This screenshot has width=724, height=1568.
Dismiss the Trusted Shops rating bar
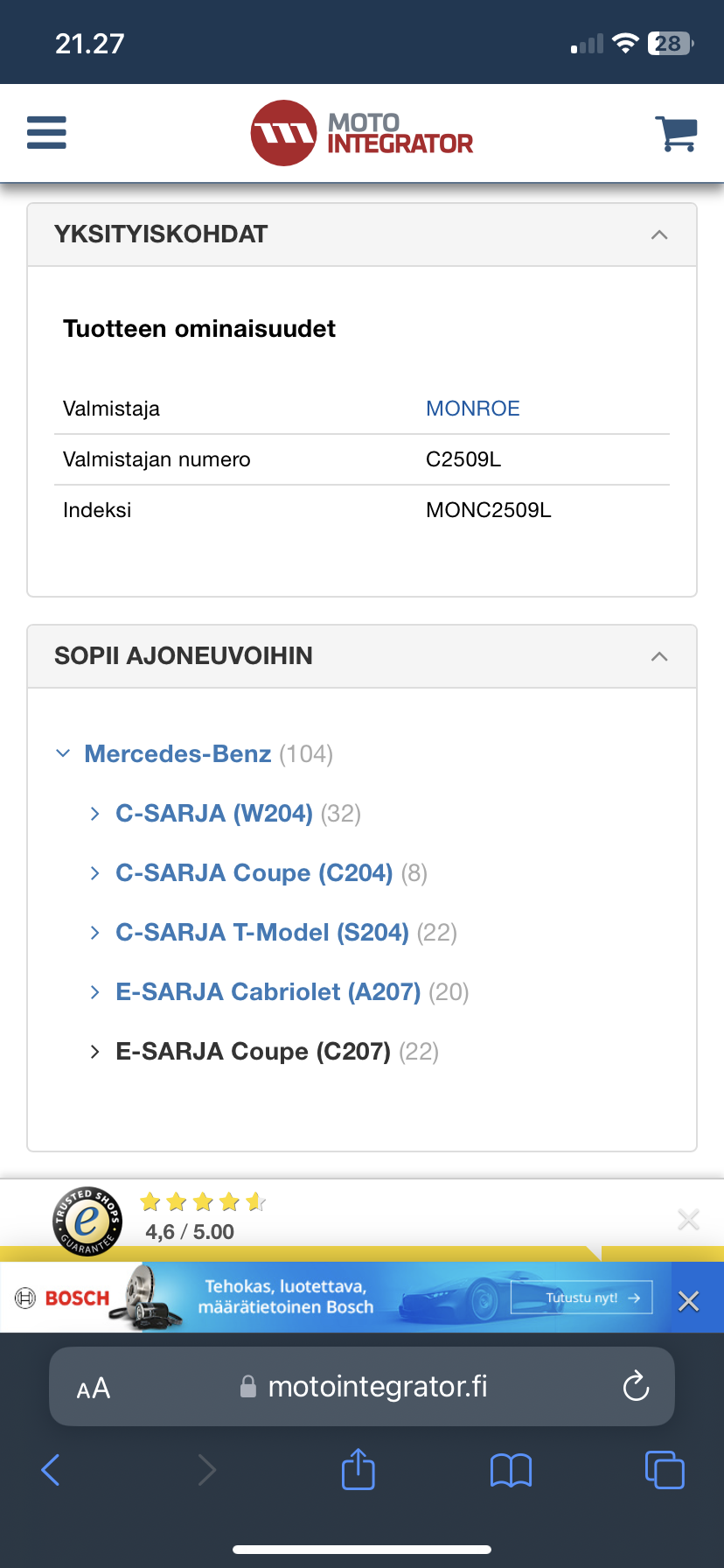click(x=688, y=1220)
